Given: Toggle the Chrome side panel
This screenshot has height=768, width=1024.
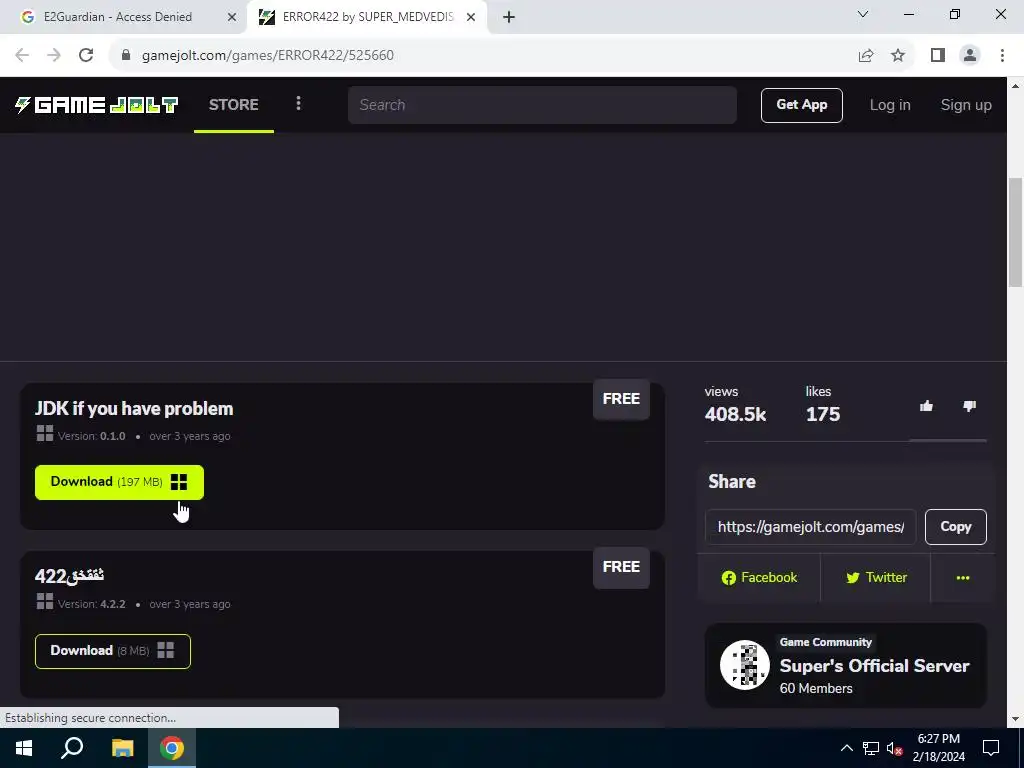Looking at the screenshot, I should click(938, 56).
